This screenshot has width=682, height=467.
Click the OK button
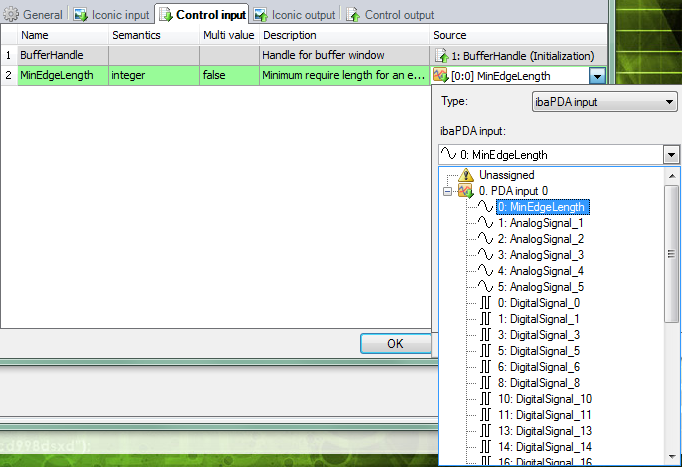point(395,344)
